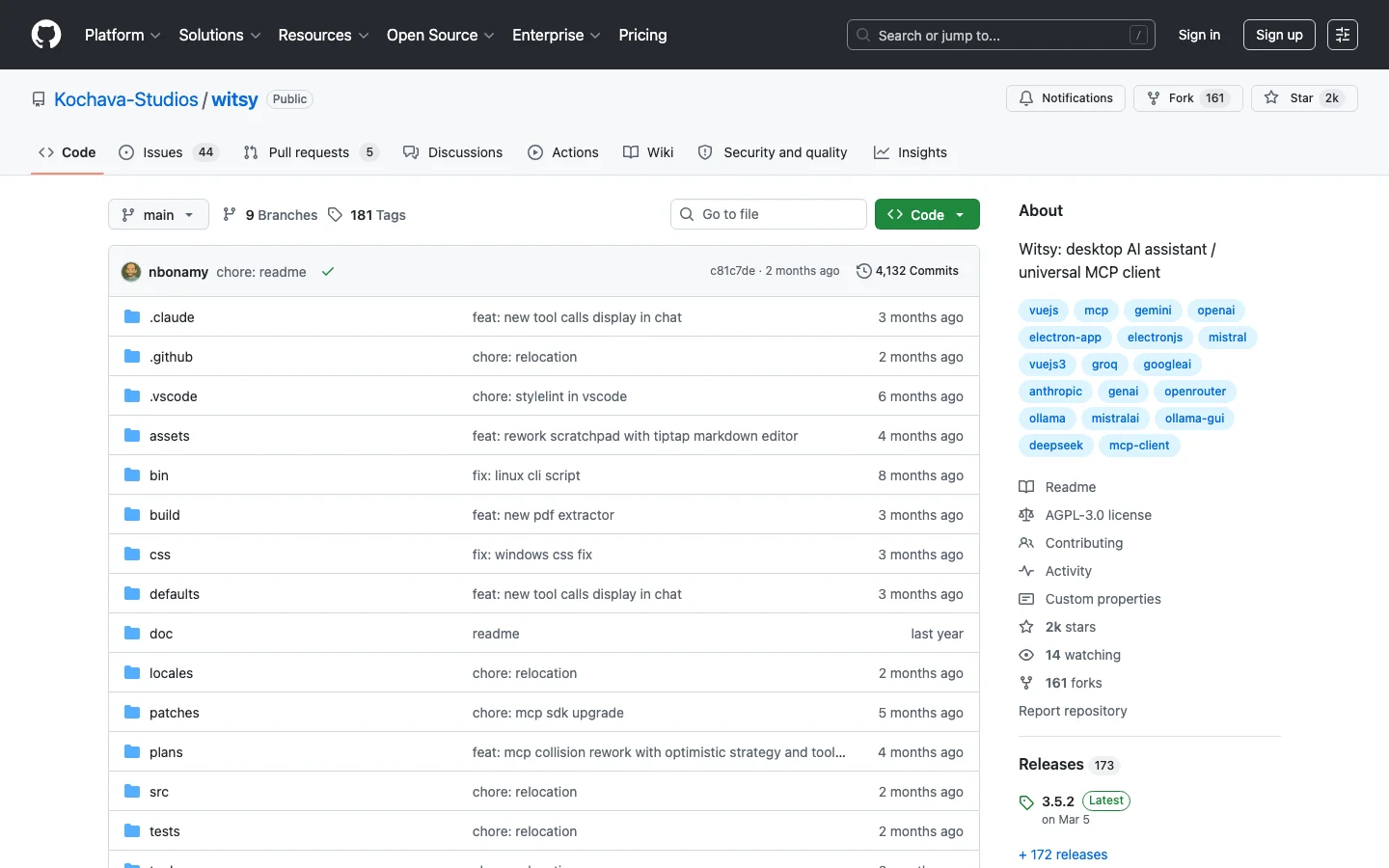1389x868 pixels.
Task: Click the src folder icon
Action: pyautogui.click(x=132, y=792)
